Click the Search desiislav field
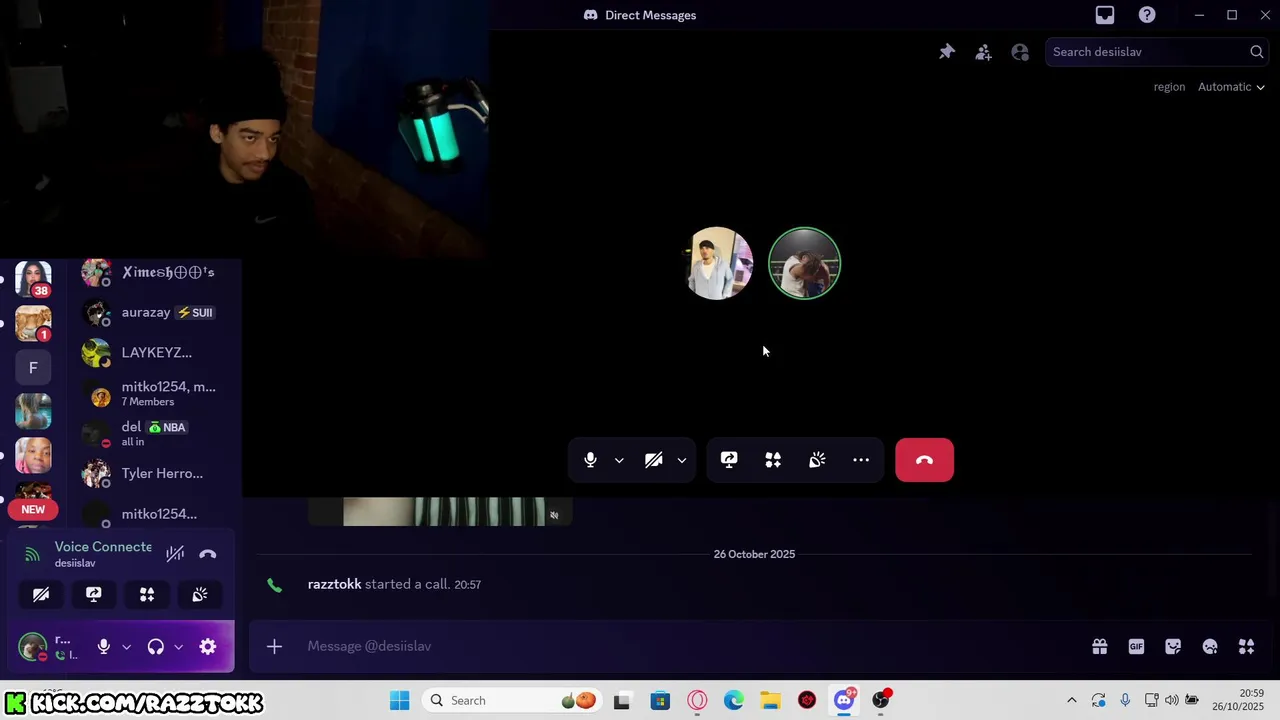1280x720 pixels. [x=1158, y=52]
